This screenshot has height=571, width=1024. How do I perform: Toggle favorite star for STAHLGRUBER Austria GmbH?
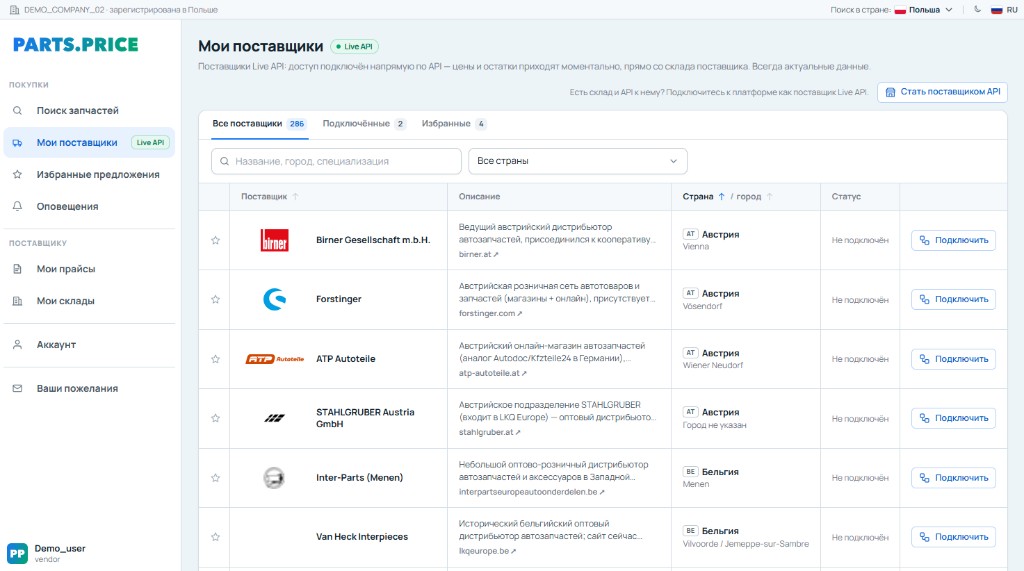pos(216,418)
